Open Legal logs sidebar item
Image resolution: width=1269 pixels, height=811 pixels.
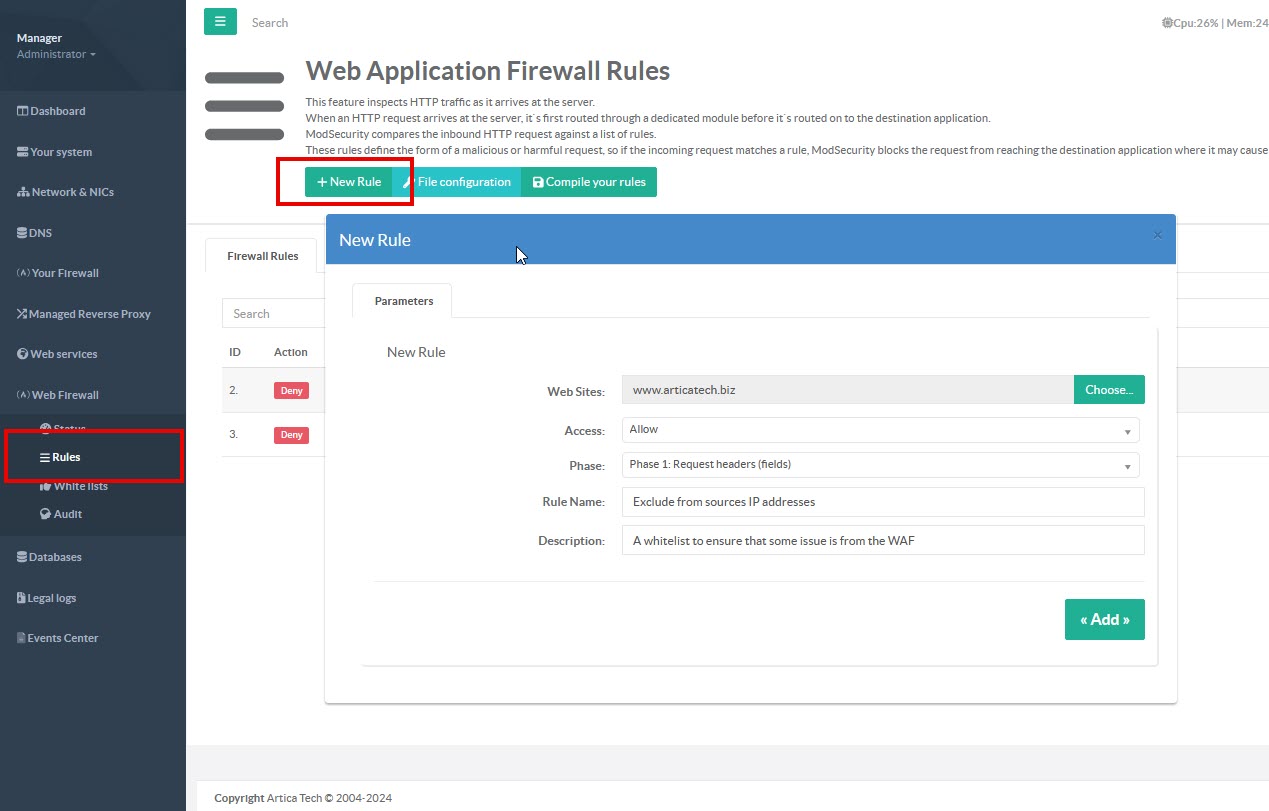pyautogui.click(x=51, y=598)
